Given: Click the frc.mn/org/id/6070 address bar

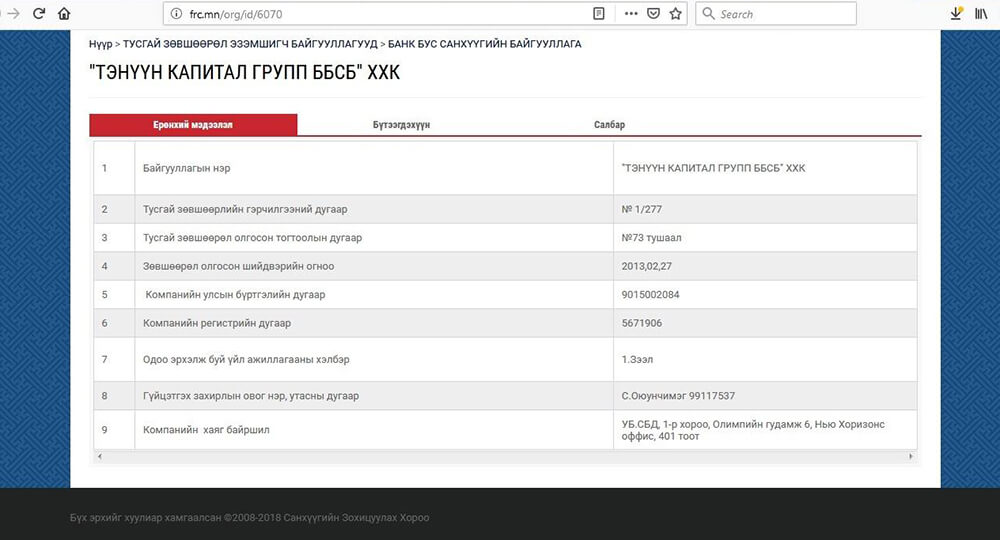Looking at the screenshot, I should point(380,14).
